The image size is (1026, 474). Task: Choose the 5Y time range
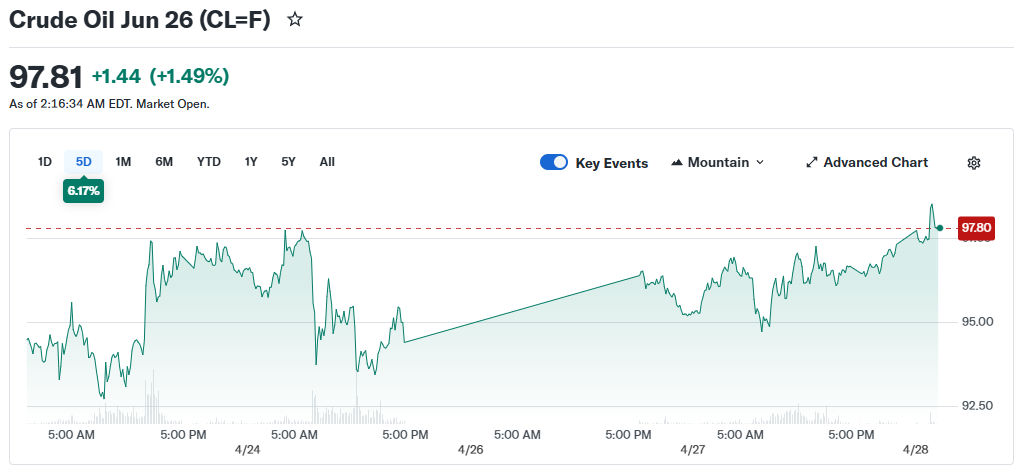(x=288, y=162)
